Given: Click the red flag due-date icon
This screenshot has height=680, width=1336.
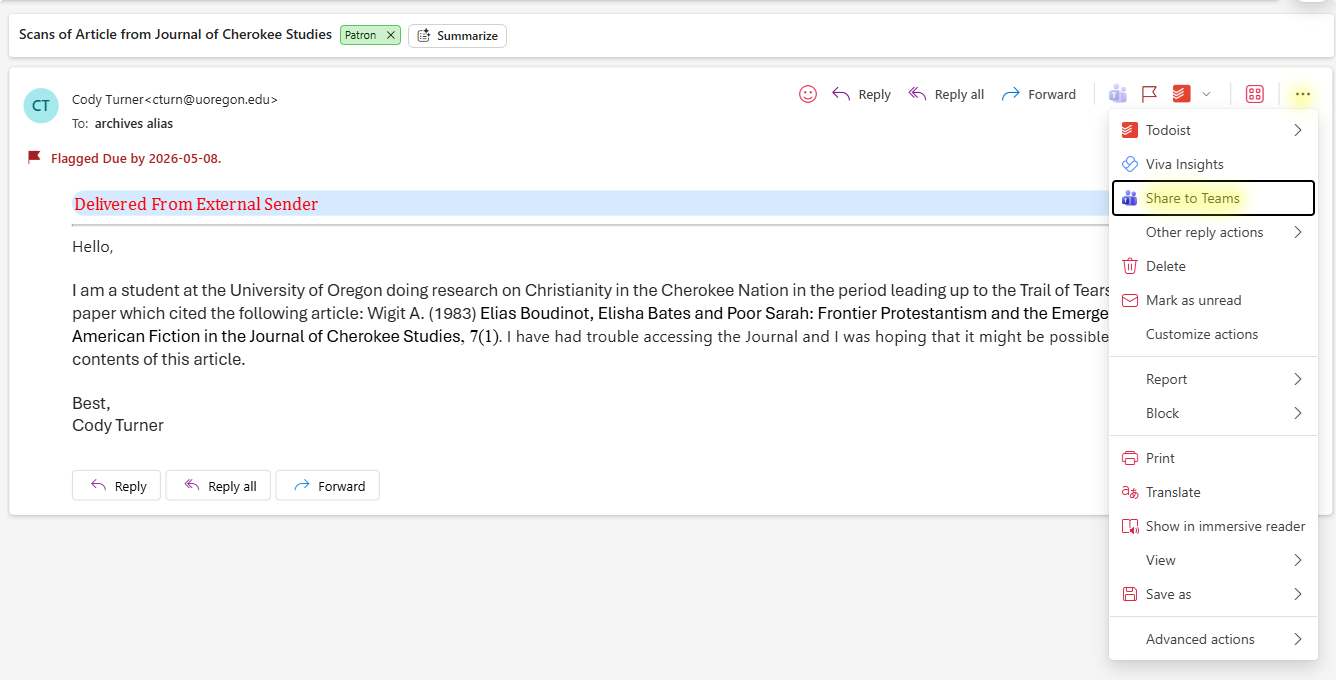Looking at the screenshot, I should (34, 157).
